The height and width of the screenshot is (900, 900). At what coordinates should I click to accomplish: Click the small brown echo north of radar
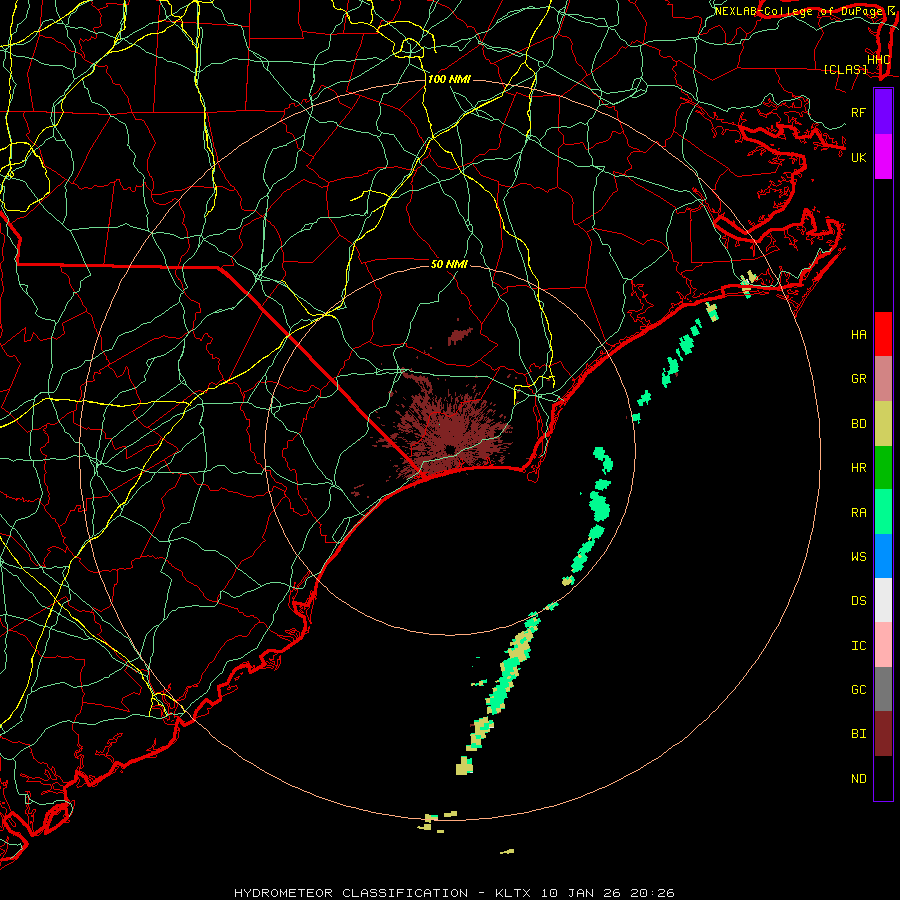(460, 336)
